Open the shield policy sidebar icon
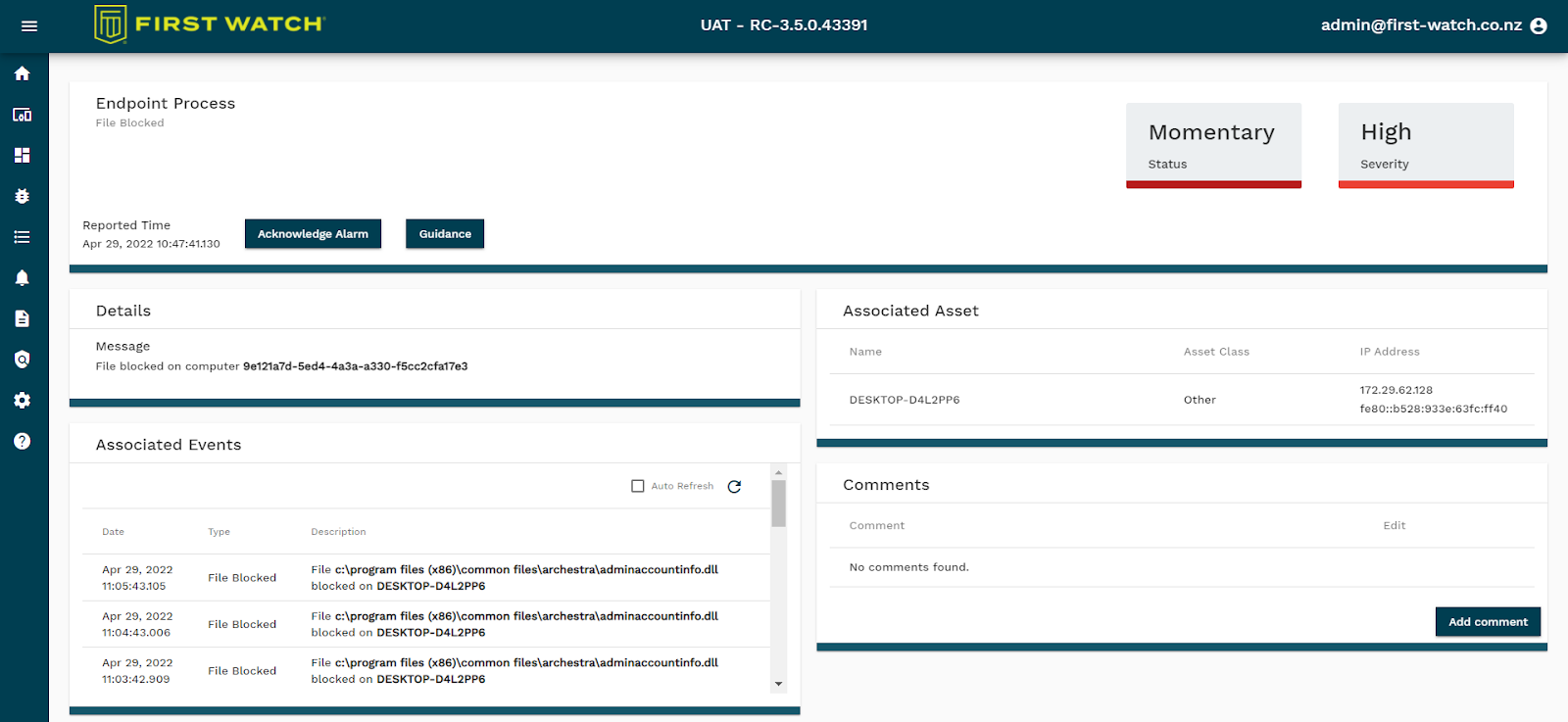 [x=23, y=360]
